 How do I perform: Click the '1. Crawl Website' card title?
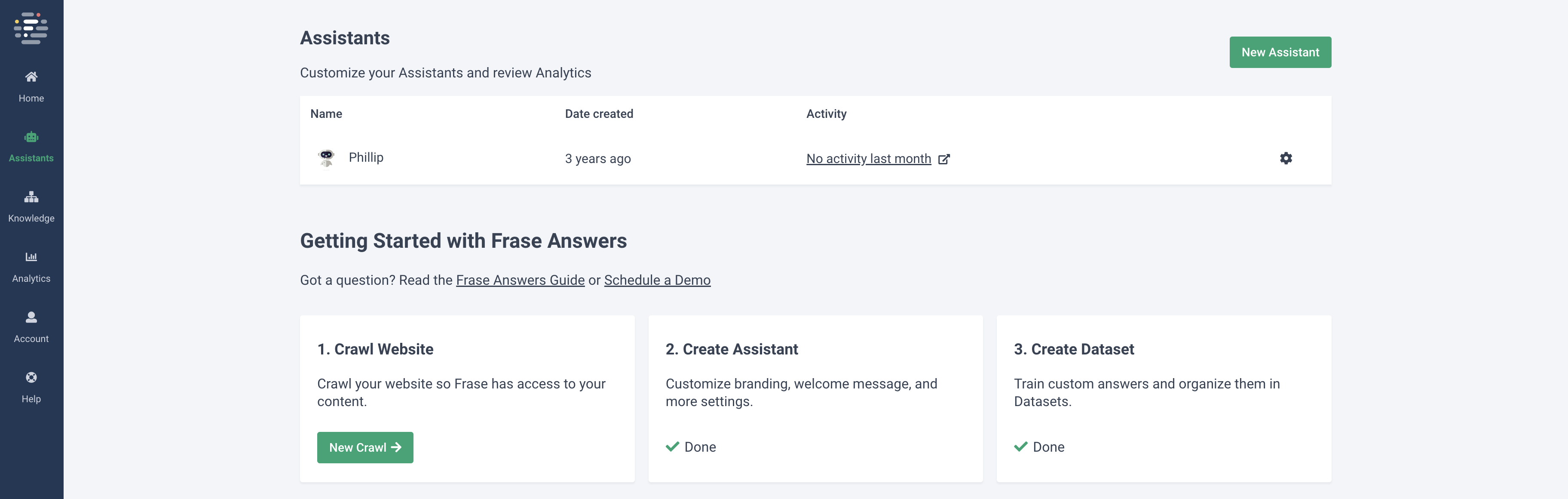375,349
